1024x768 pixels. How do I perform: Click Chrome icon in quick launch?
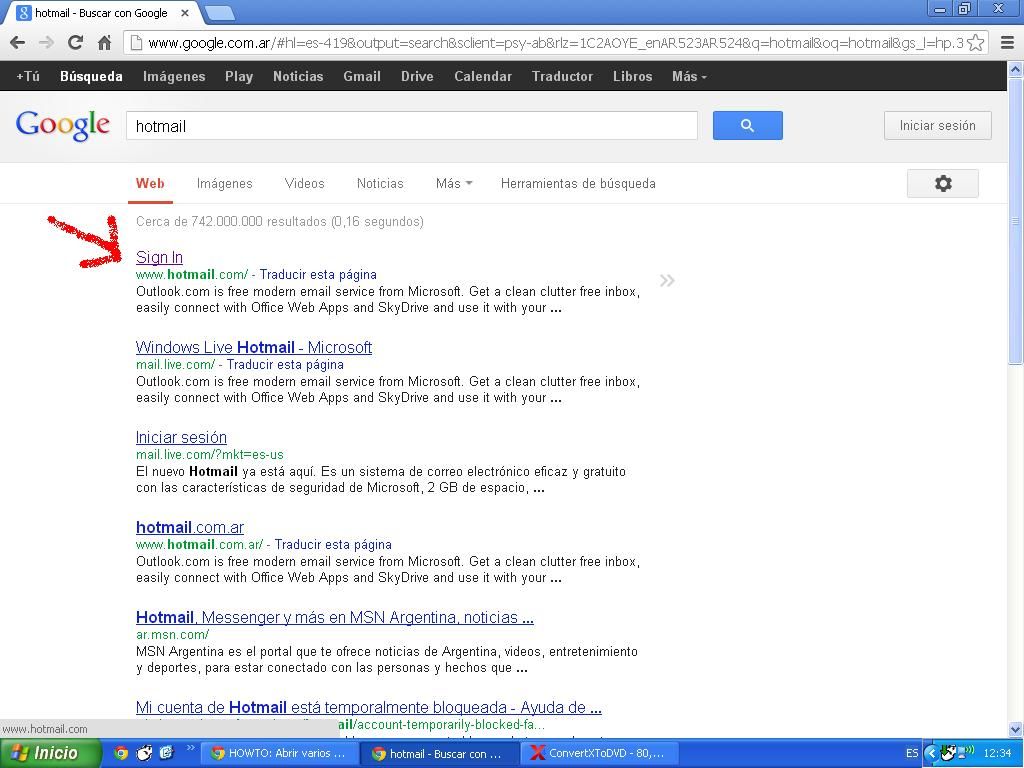pos(121,753)
